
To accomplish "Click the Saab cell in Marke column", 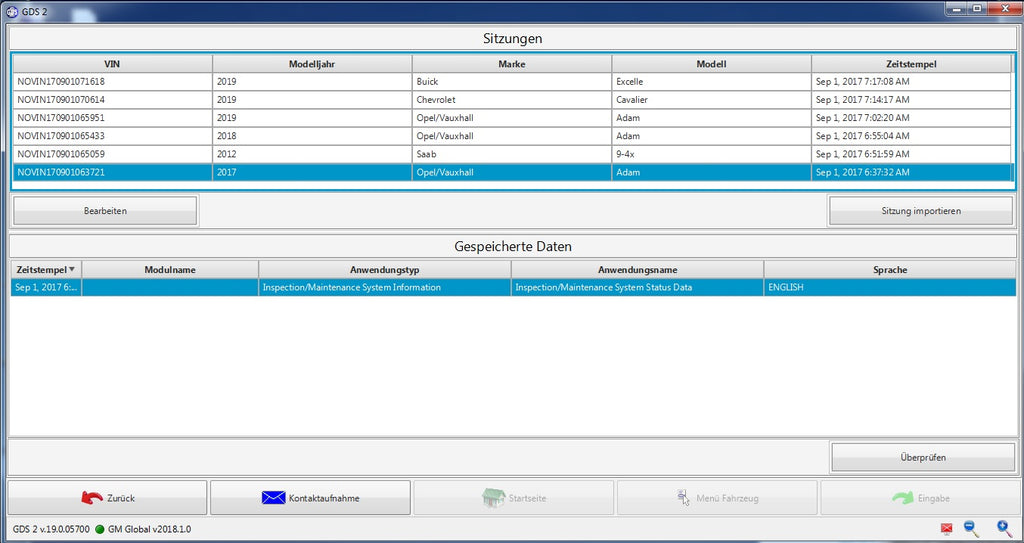I will 512,154.
